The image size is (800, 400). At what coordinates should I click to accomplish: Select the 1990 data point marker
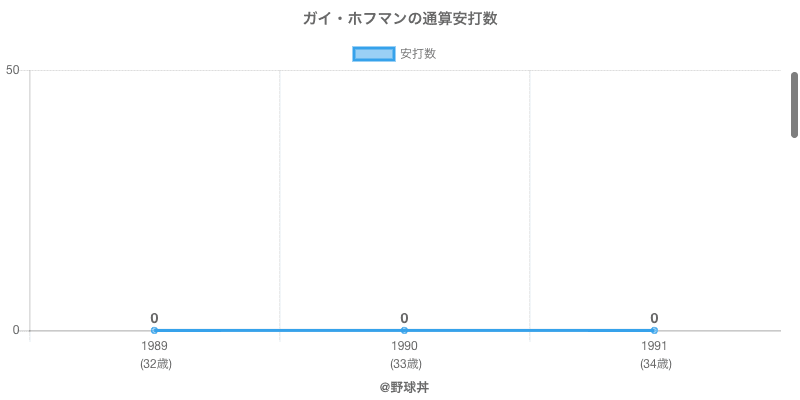(x=404, y=330)
